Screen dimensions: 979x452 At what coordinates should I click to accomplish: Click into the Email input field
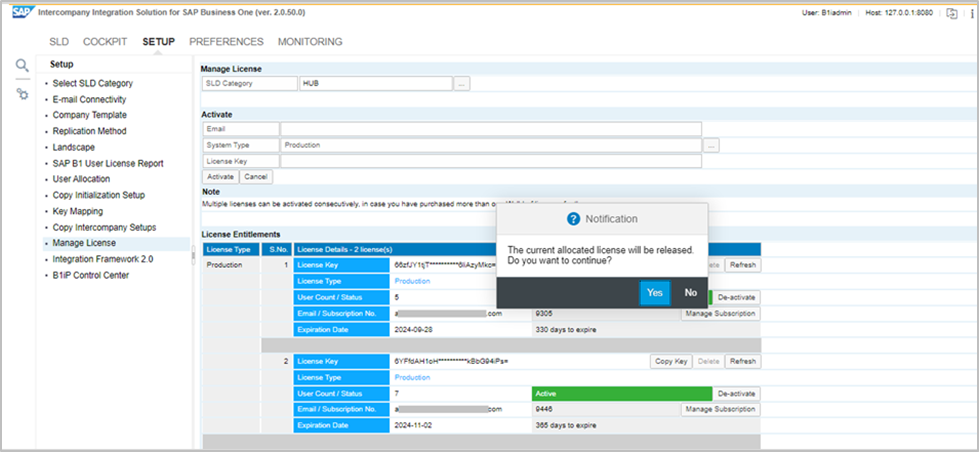tap(490, 129)
